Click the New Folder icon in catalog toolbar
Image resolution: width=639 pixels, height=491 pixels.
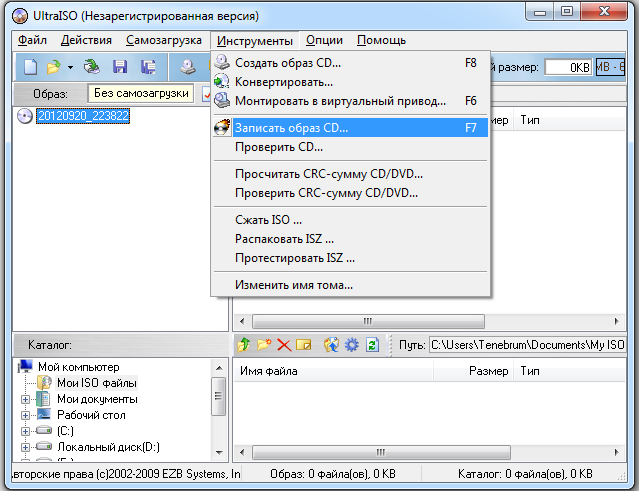[x=264, y=345]
